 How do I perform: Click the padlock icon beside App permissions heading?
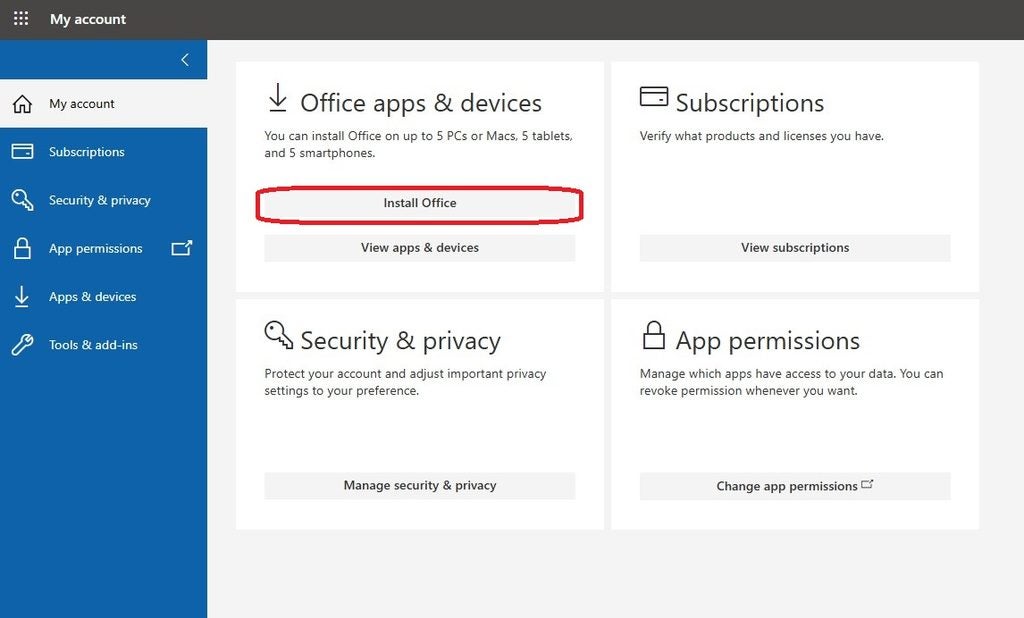tap(654, 334)
